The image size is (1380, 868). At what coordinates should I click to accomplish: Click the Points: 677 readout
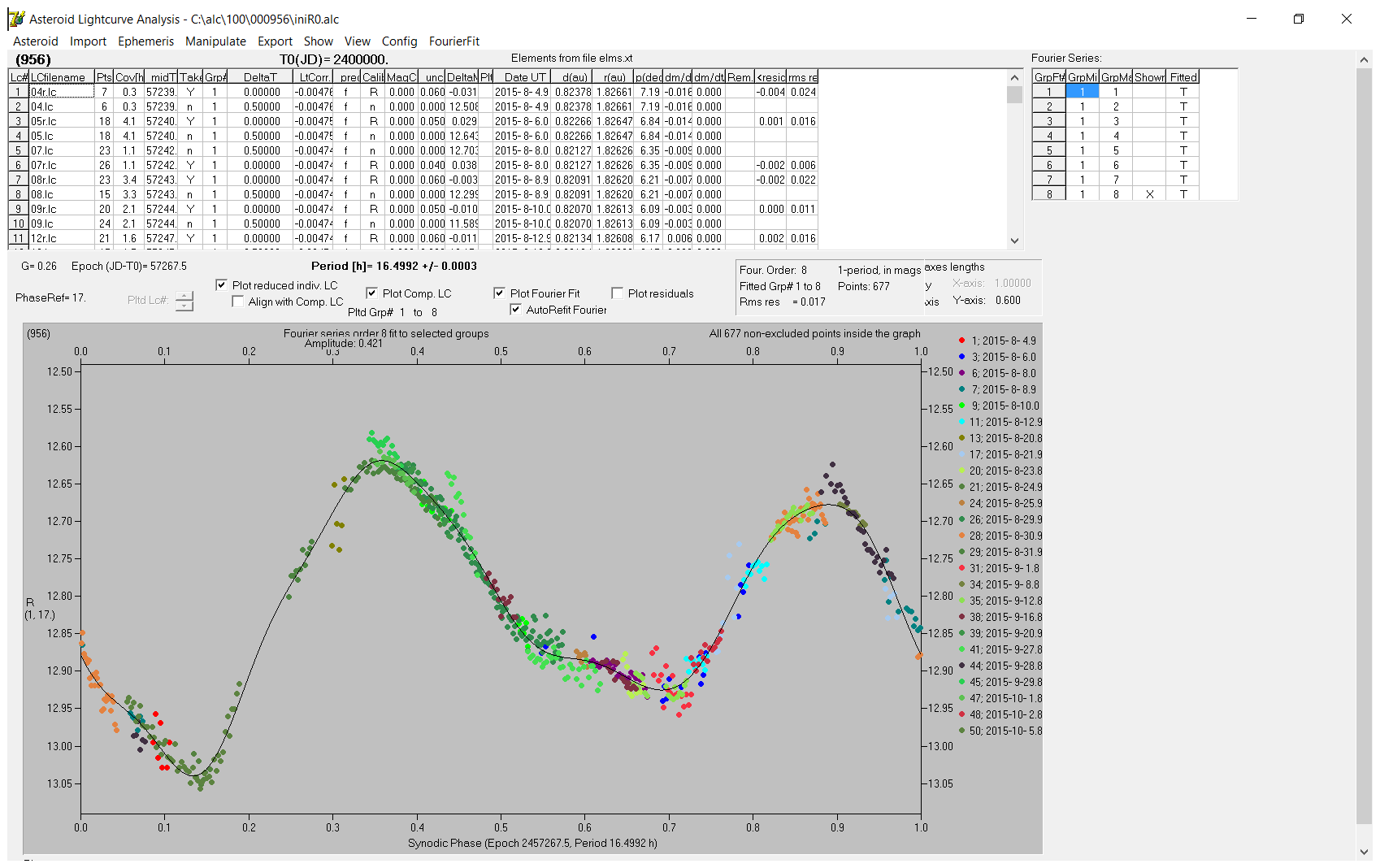864,286
